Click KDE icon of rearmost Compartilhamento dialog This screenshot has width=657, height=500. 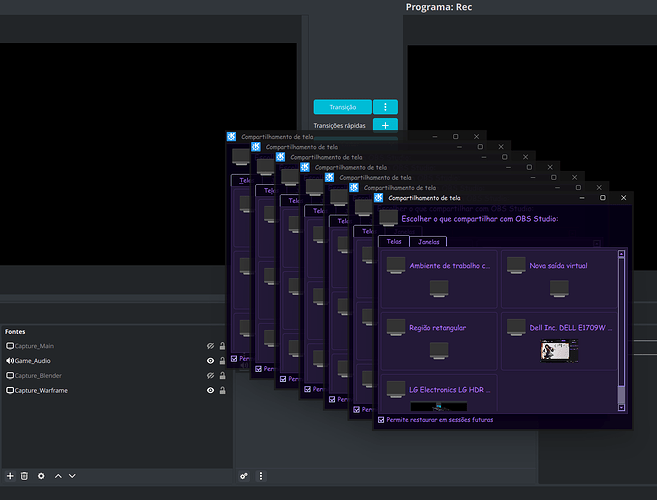(x=231, y=137)
